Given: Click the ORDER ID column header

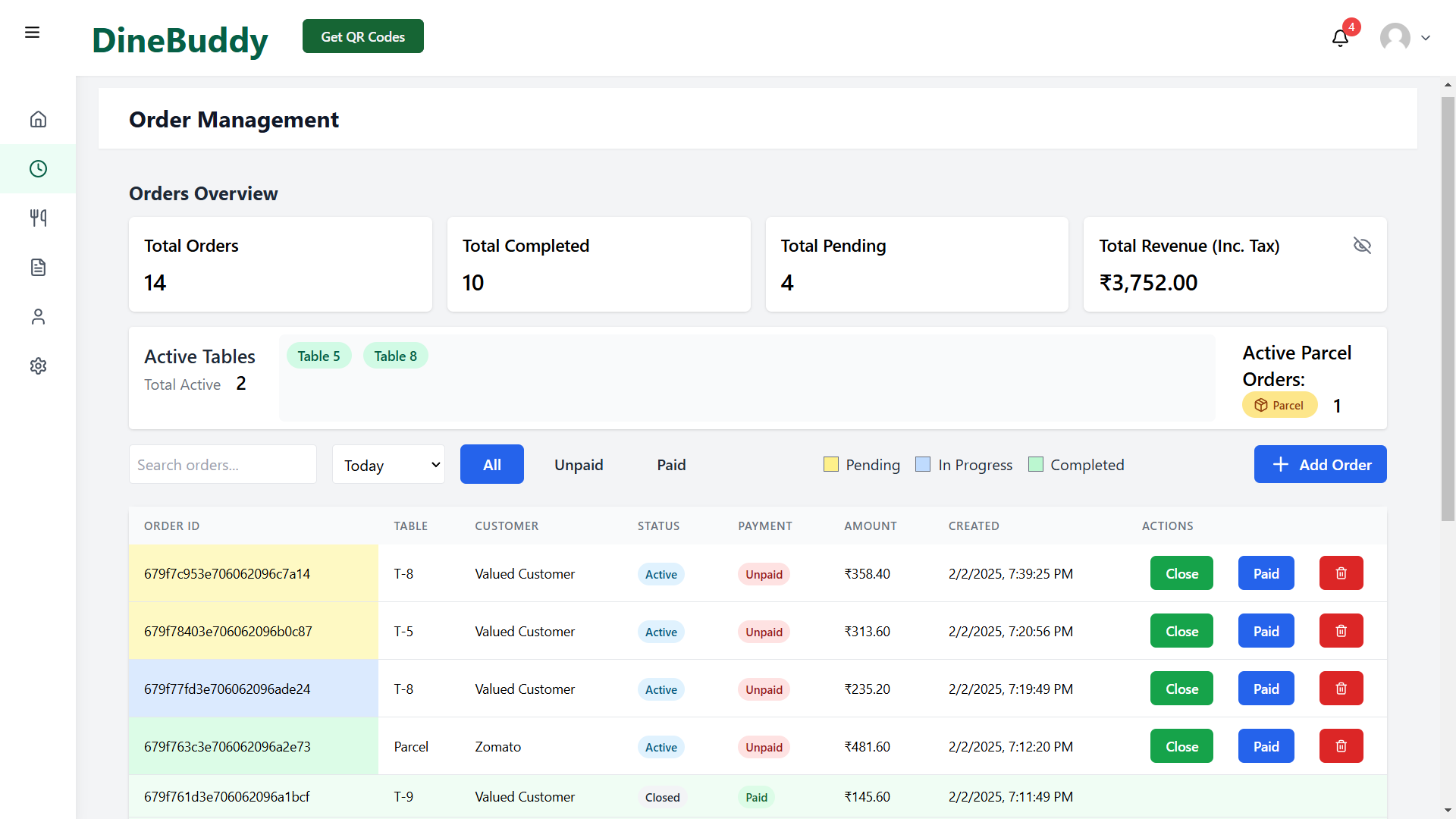Looking at the screenshot, I should [171, 526].
